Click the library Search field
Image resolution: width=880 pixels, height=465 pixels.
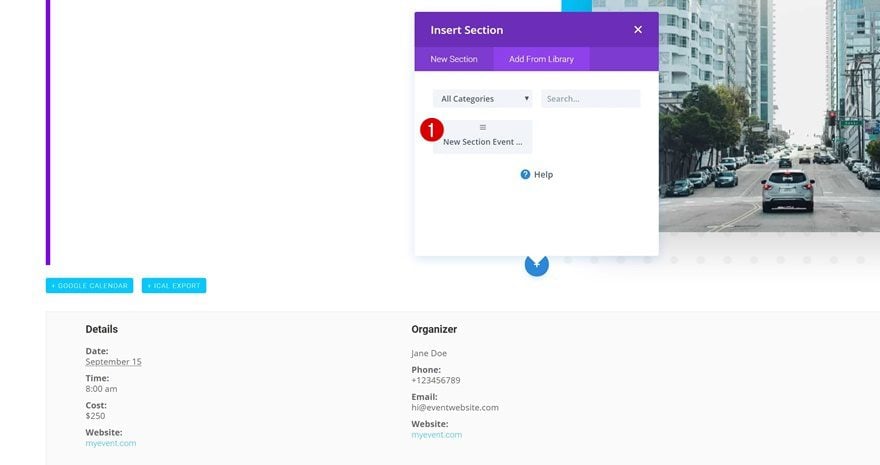click(x=590, y=99)
